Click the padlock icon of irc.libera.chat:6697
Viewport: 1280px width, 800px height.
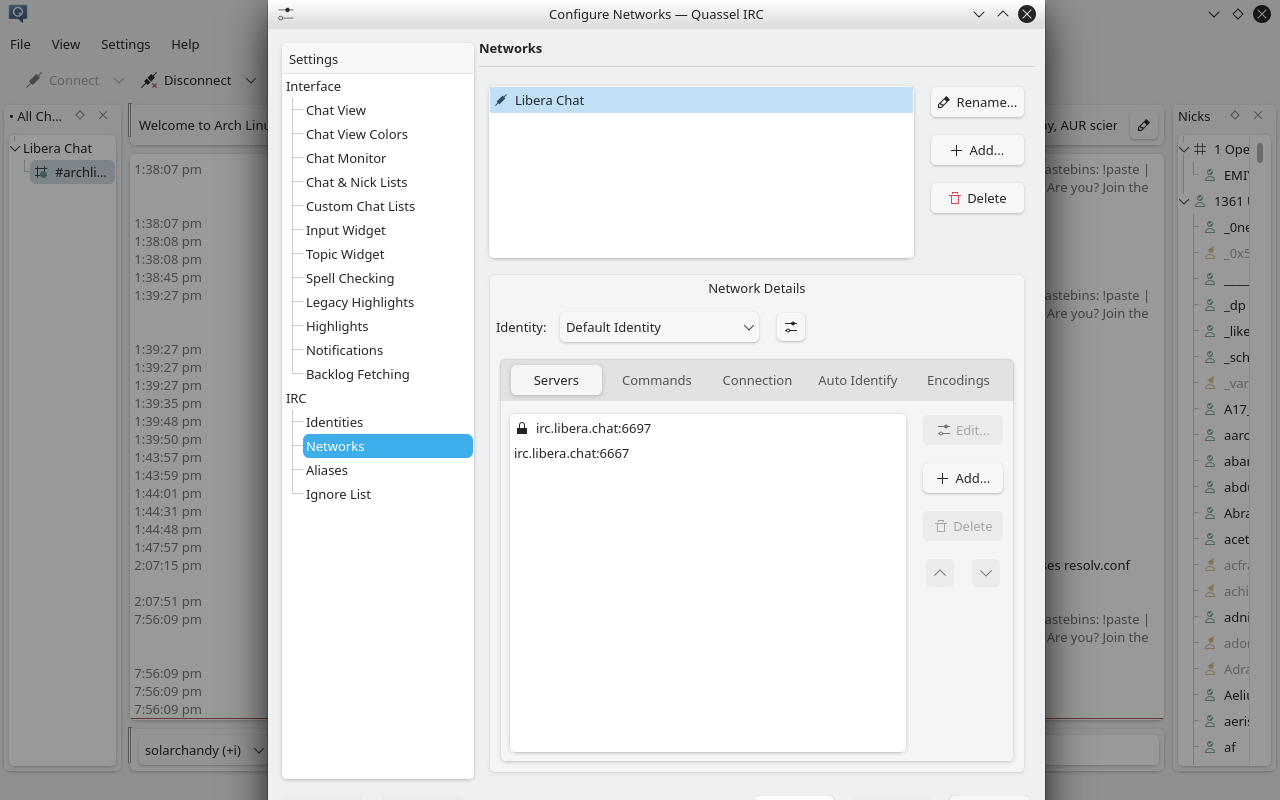pyautogui.click(x=521, y=428)
